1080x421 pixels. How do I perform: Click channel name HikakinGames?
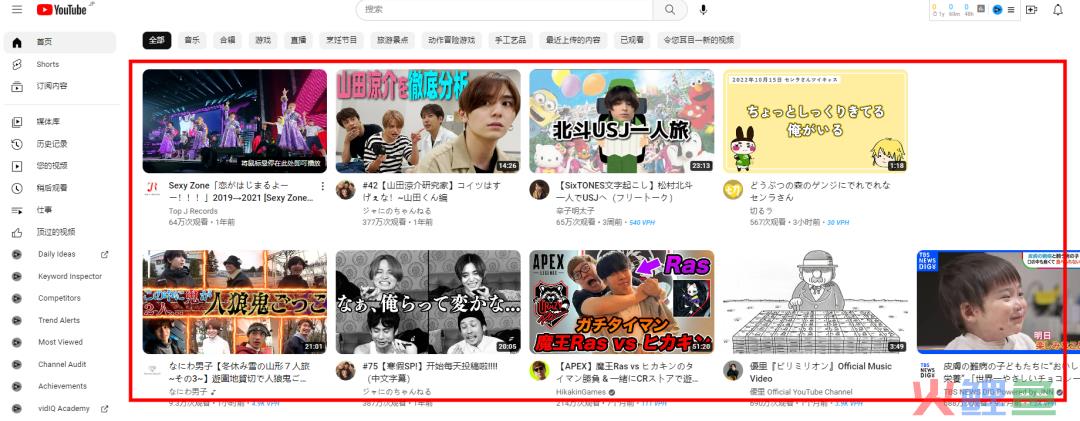click(x=582, y=391)
